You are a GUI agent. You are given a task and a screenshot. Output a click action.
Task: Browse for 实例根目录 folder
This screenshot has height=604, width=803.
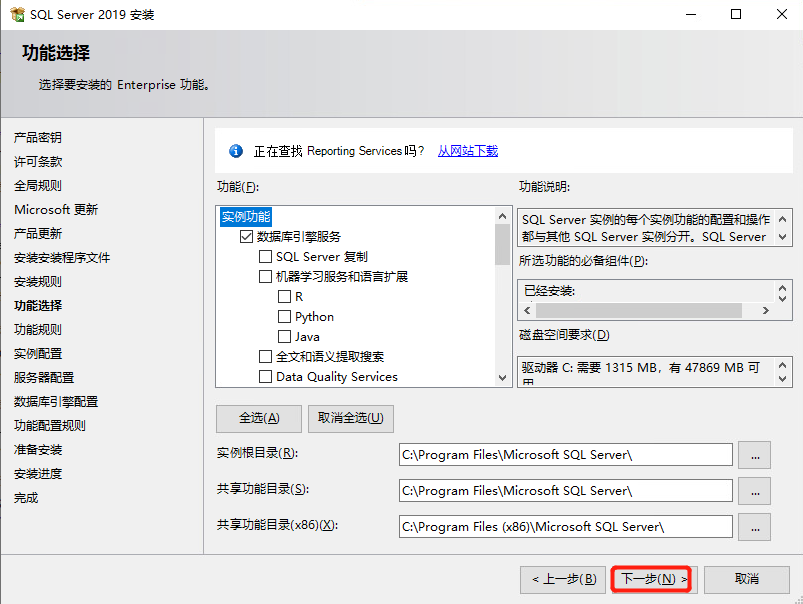754,455
